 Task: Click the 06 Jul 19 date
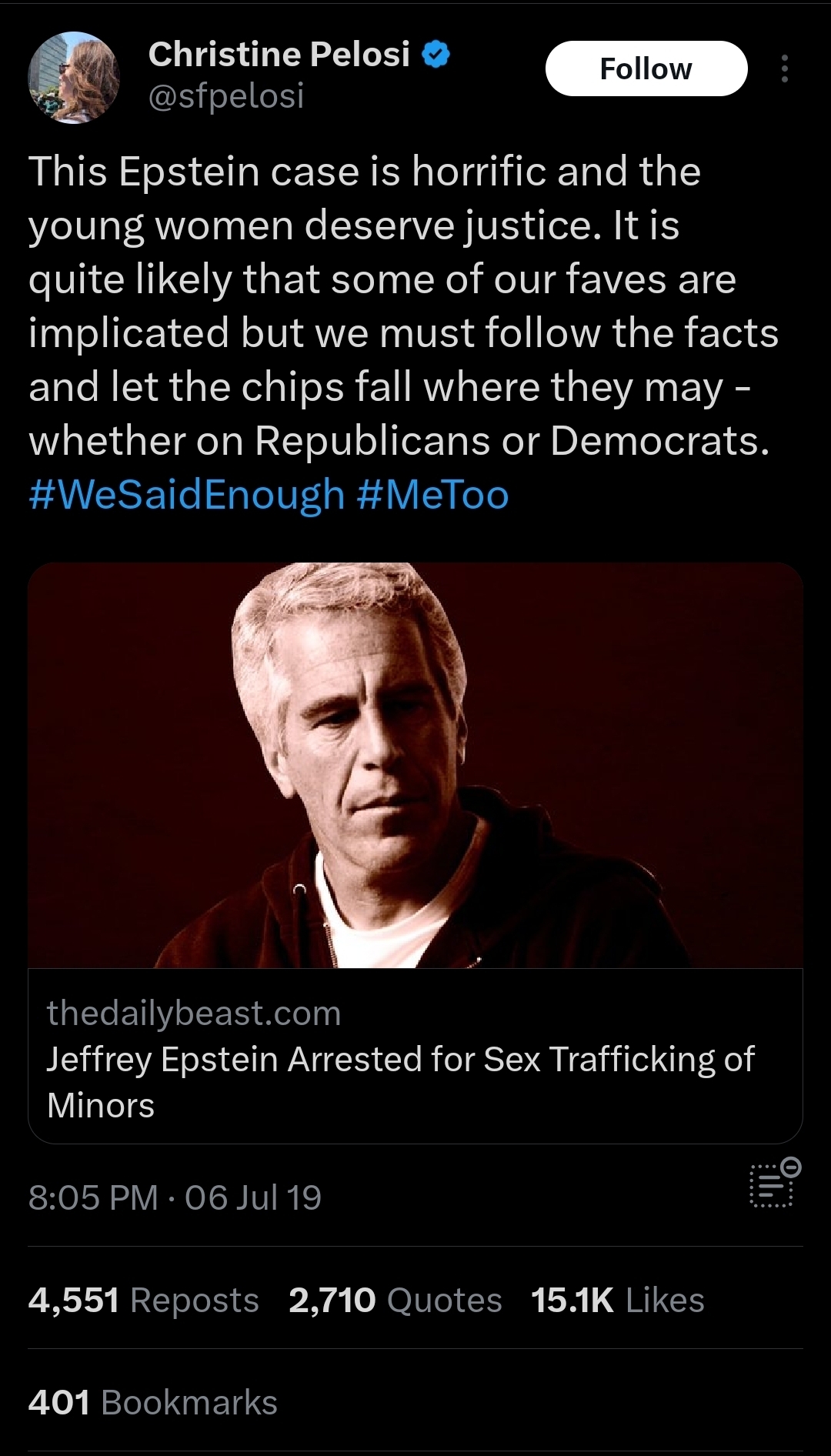click(253, 1197)
